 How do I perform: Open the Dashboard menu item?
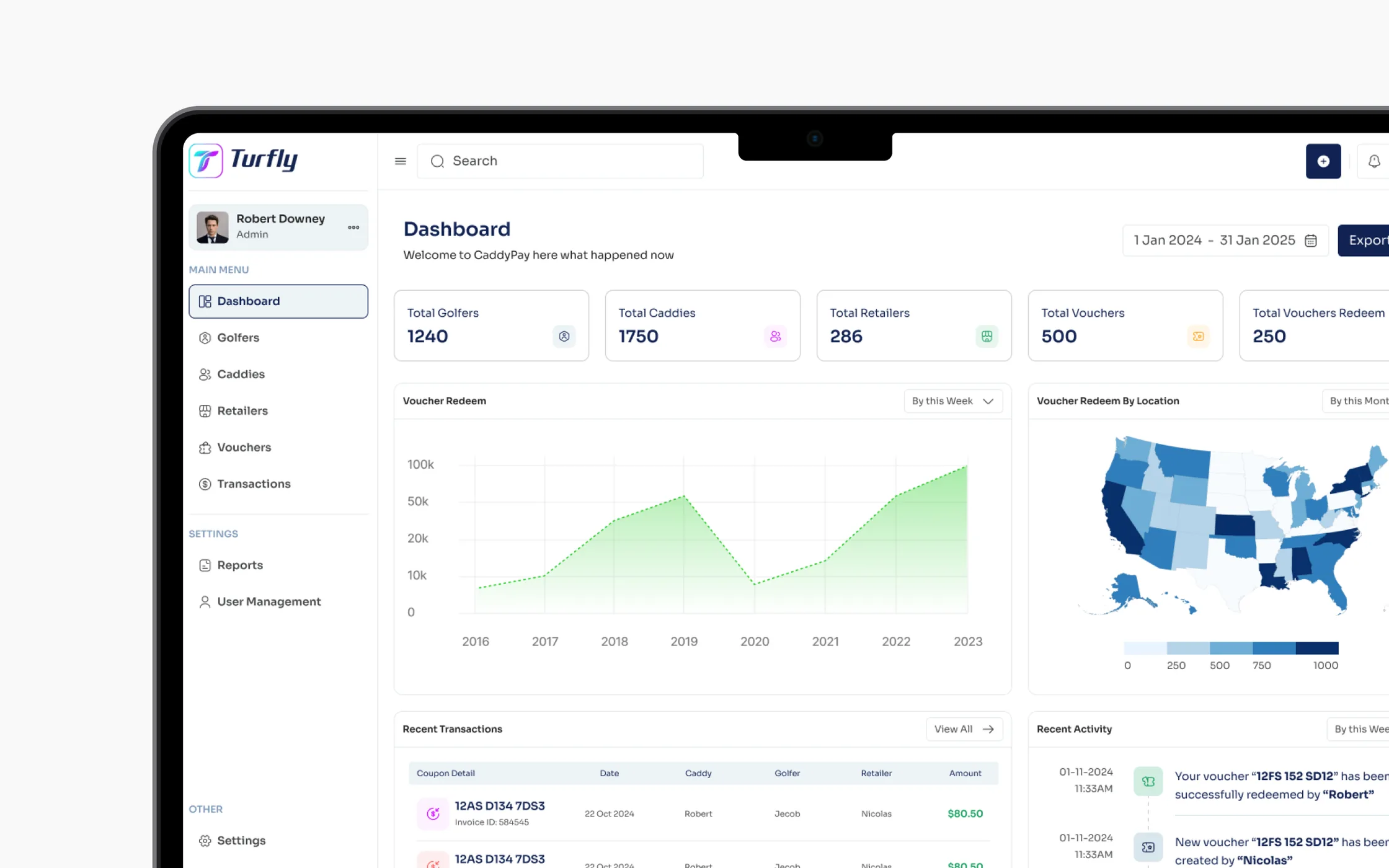[278, 301]
